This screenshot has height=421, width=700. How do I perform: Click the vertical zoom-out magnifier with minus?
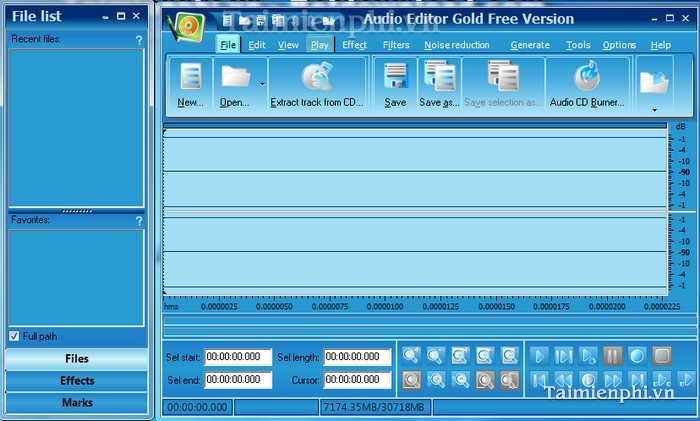[x=460, y=380]
